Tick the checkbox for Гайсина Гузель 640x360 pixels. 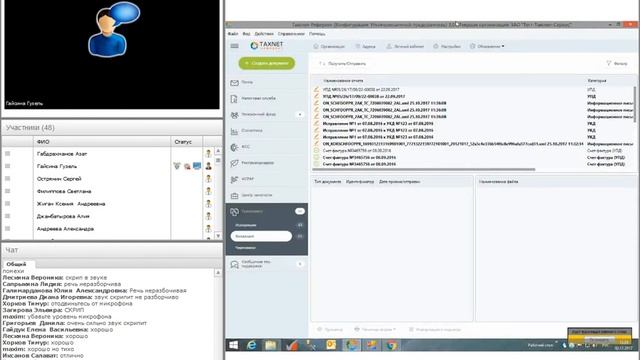point(7,166)
